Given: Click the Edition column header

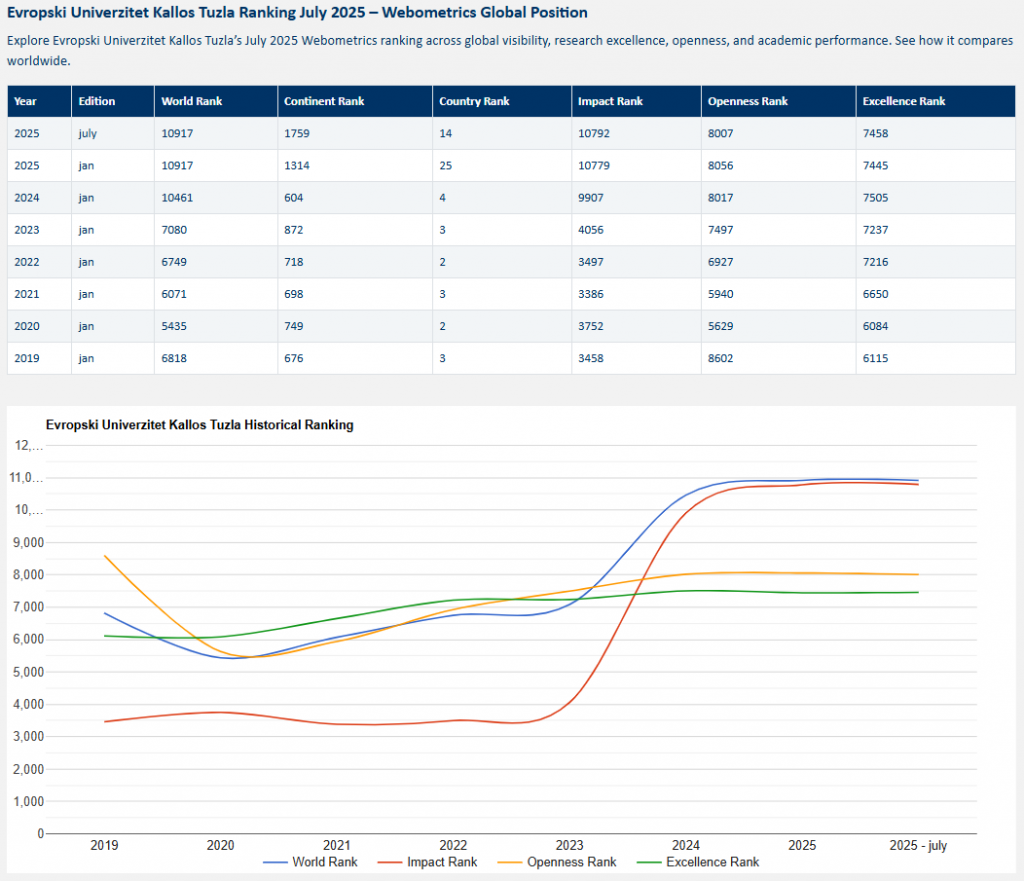Looking at the screenshot, I should (x=113, y=101).
